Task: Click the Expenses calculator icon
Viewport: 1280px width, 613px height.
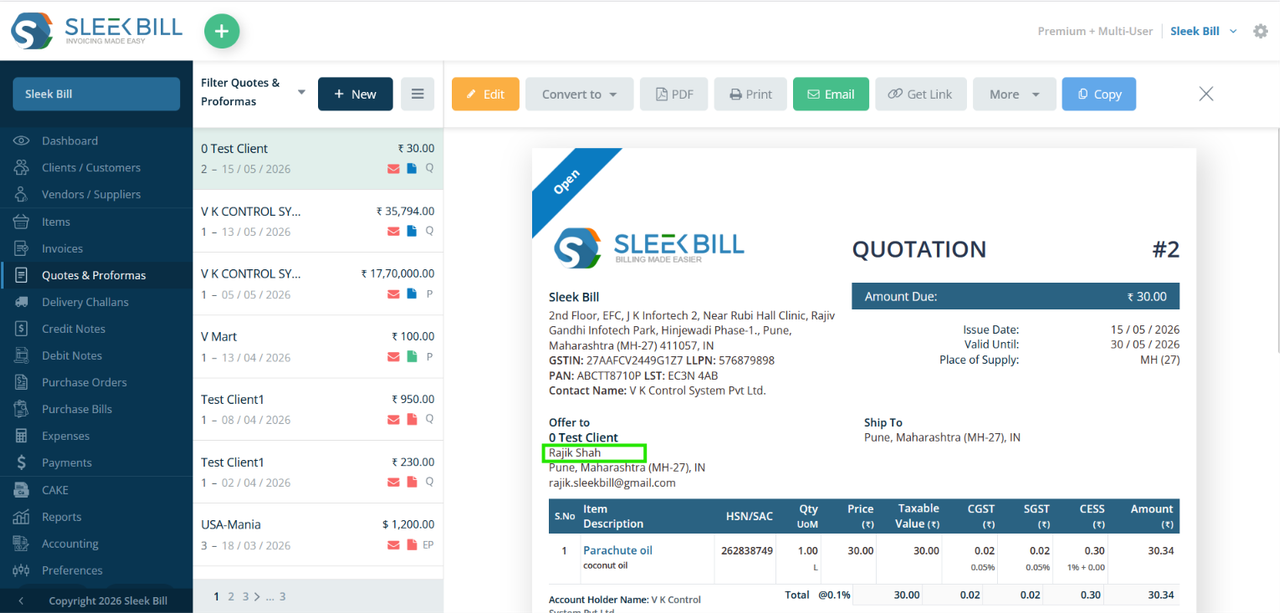Action: click(21, 436)
